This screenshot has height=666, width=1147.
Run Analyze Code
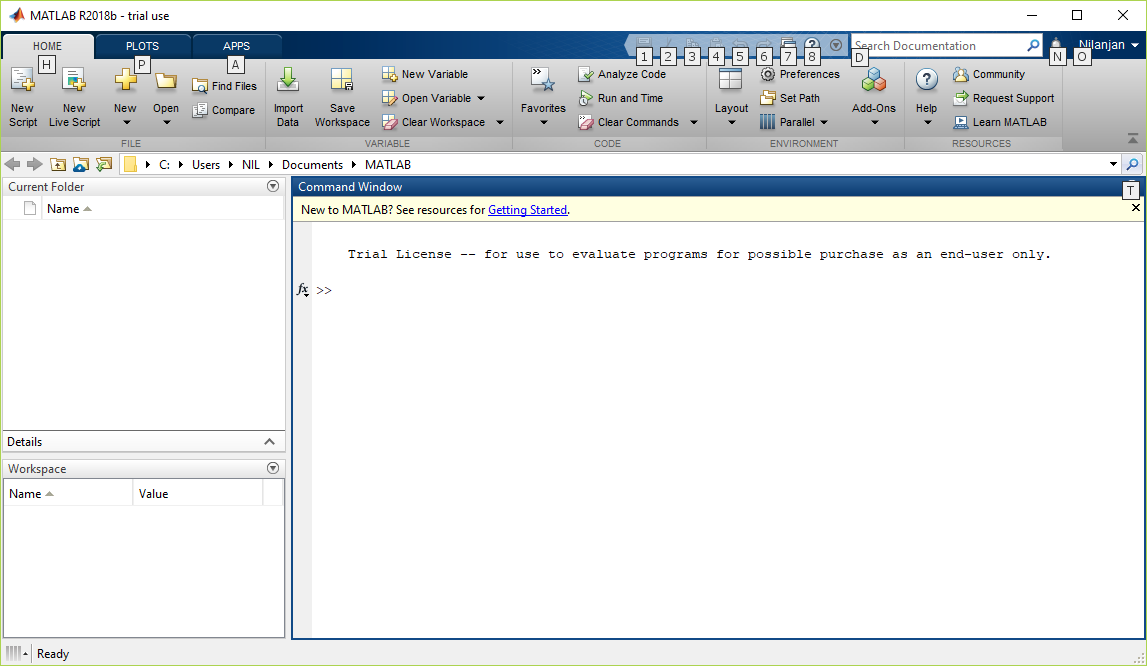(622, 74)
